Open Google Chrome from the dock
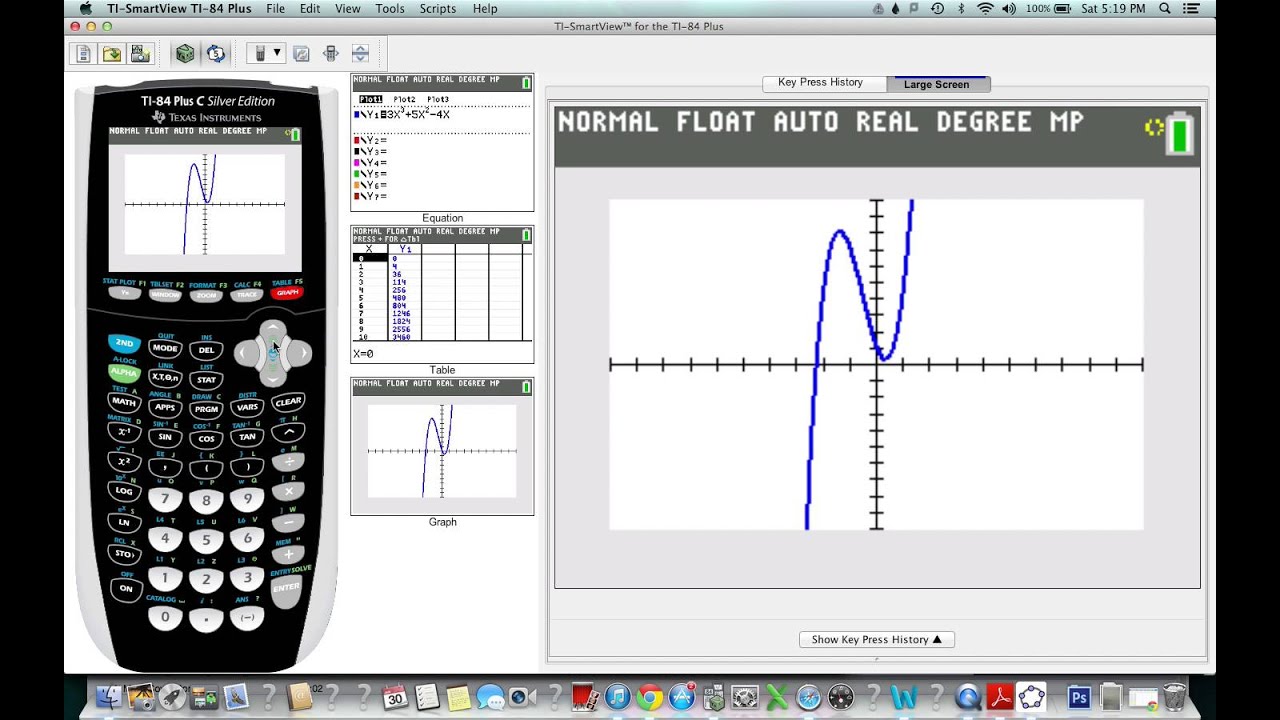 click(650, 696)
